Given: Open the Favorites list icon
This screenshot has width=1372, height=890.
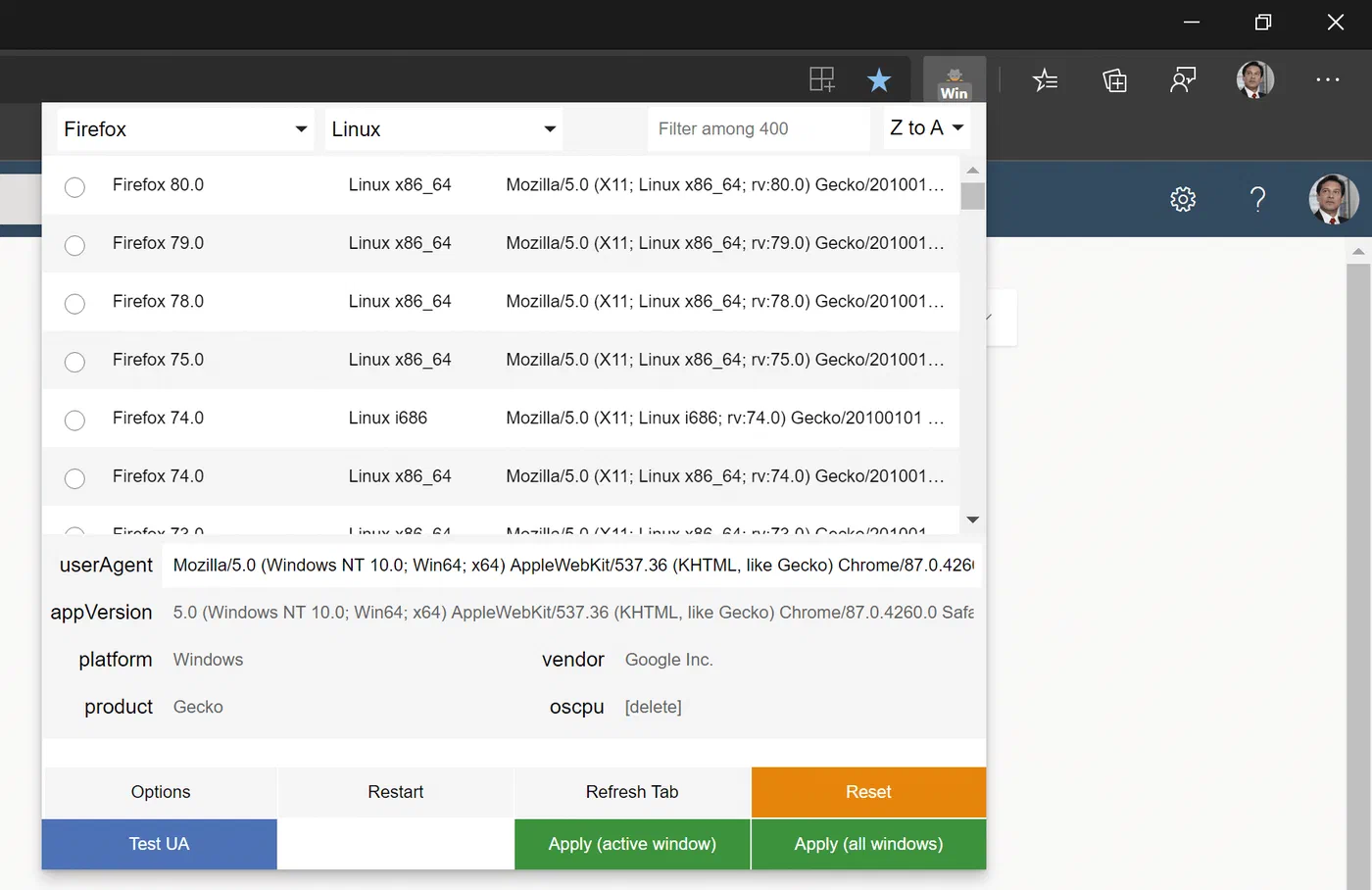Looking at the screenshot, I should coord(1046,79).
